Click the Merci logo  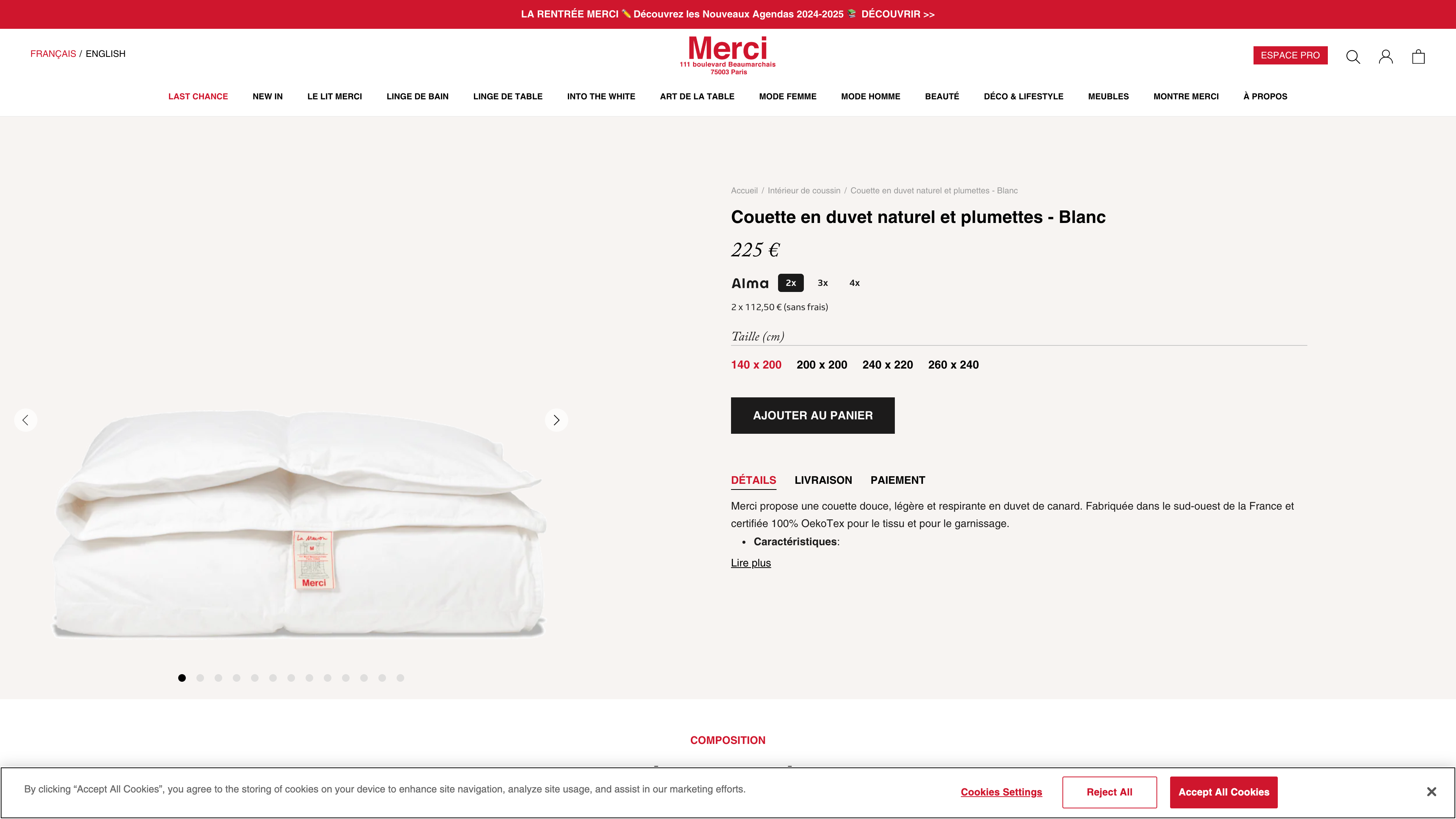[728, 55]
